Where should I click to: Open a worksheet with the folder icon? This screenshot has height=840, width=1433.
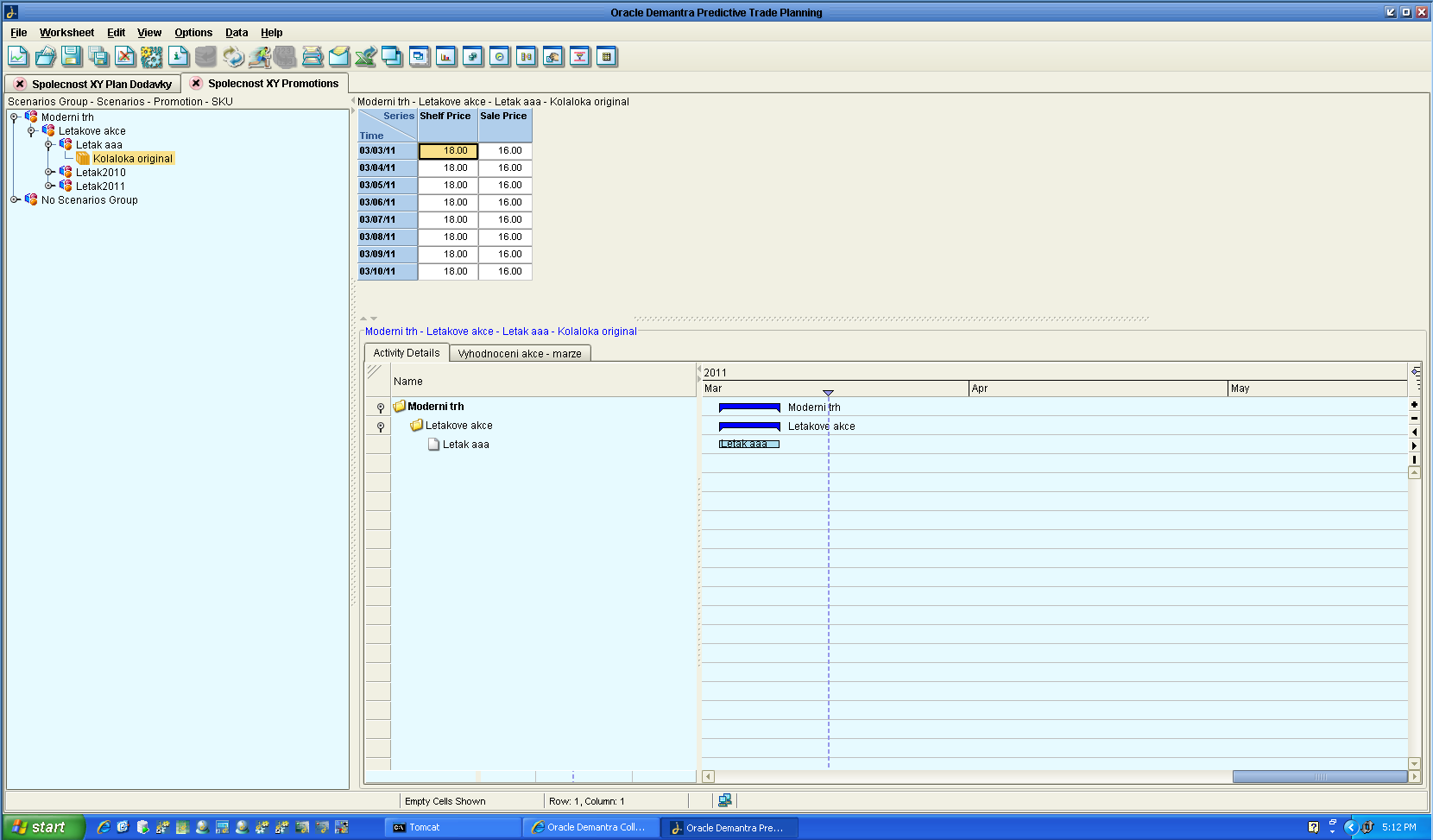[x=45, y=57]
